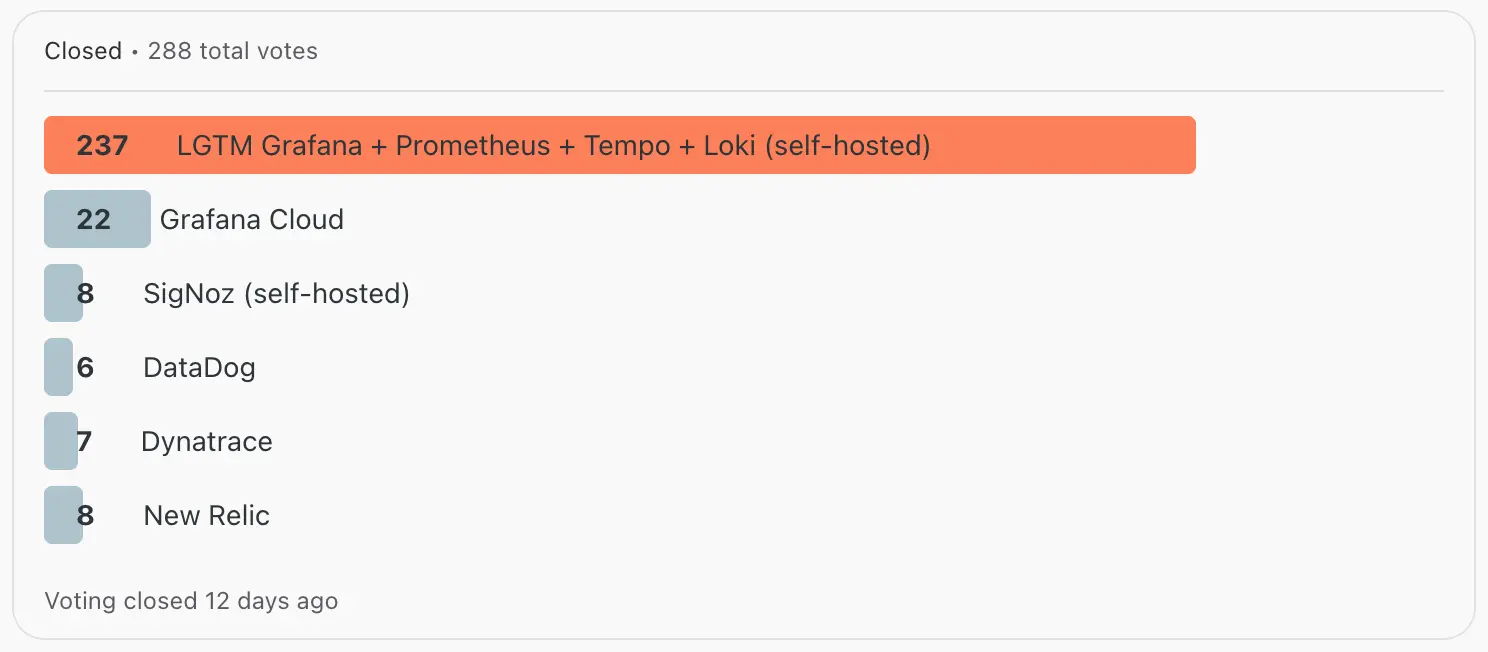Screen dimensions: 1488x652
Task: Click the LGTM Grafana option label text
Action: (x=552, y=145)
